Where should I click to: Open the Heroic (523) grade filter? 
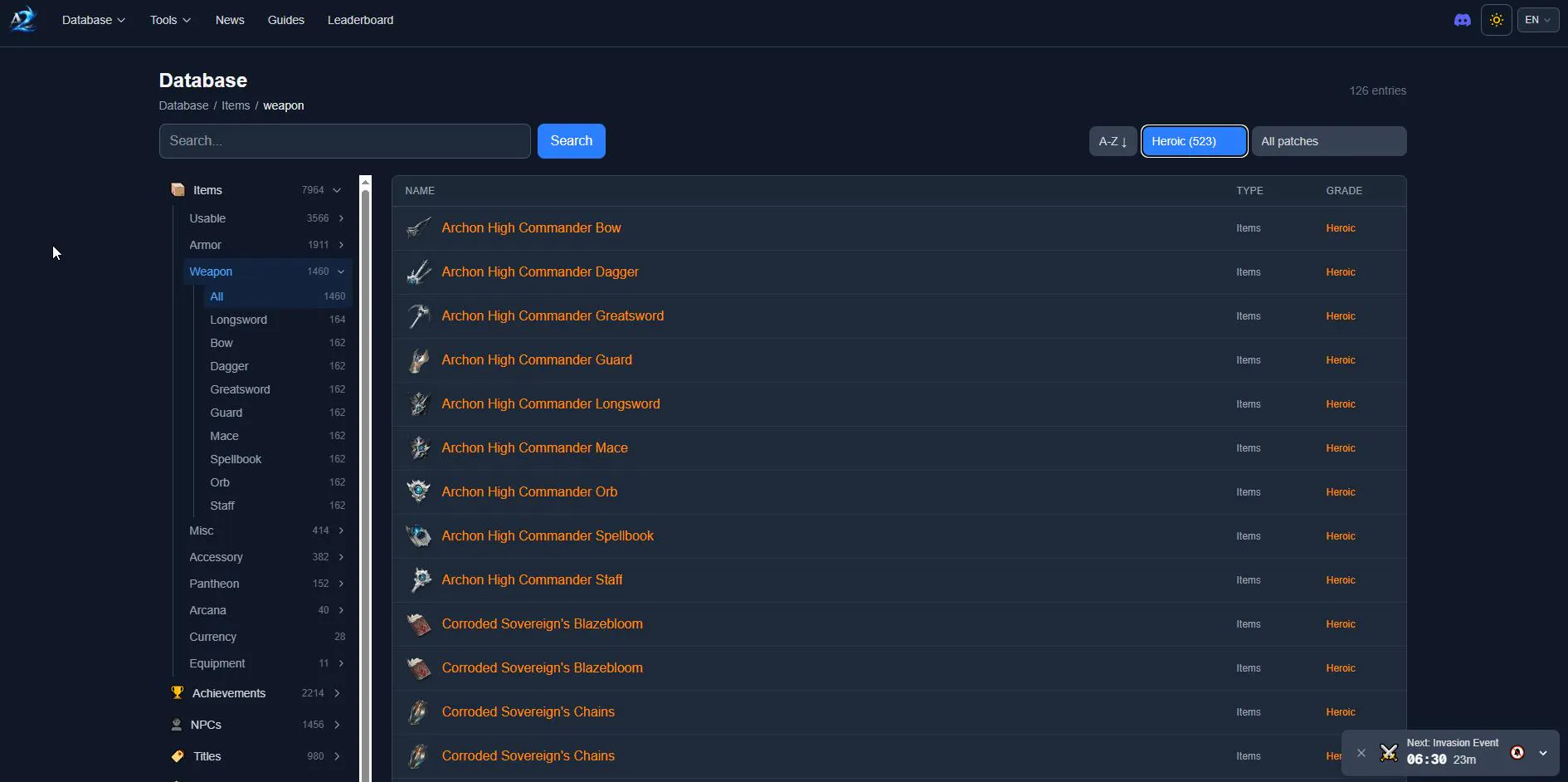[x=1194, y=141]
